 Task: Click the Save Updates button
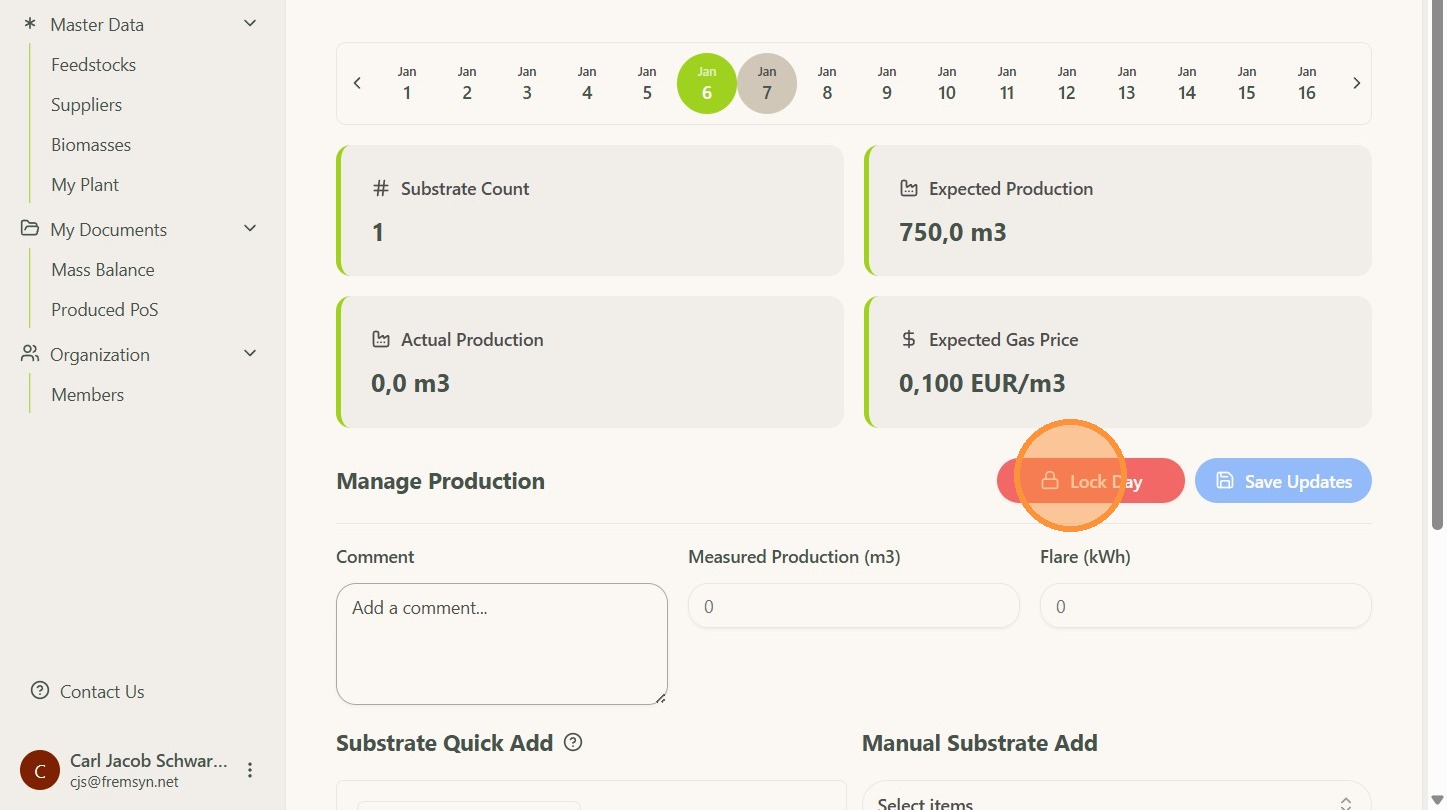coord(1283,481)
